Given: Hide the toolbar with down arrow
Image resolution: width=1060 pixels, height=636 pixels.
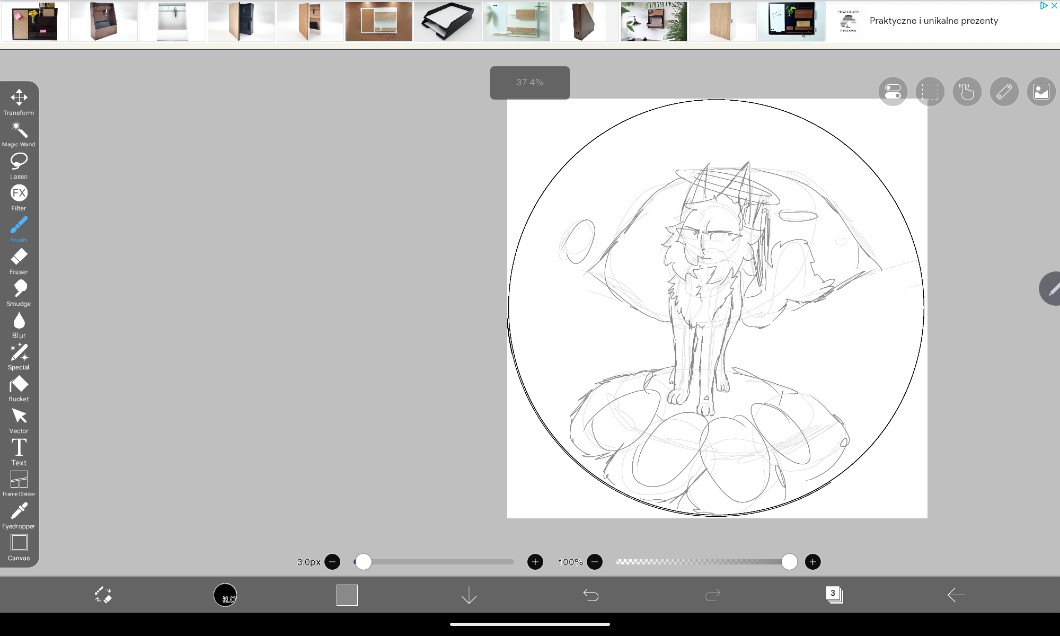Looking at the screenshot, I should (469, 595).
